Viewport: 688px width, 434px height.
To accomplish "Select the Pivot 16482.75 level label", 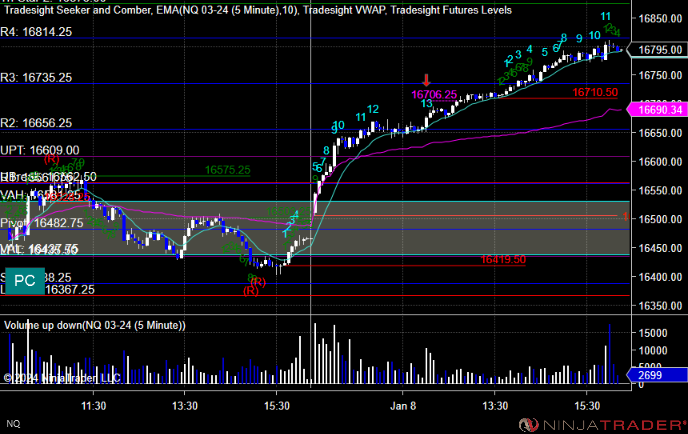I will [42, 223].
